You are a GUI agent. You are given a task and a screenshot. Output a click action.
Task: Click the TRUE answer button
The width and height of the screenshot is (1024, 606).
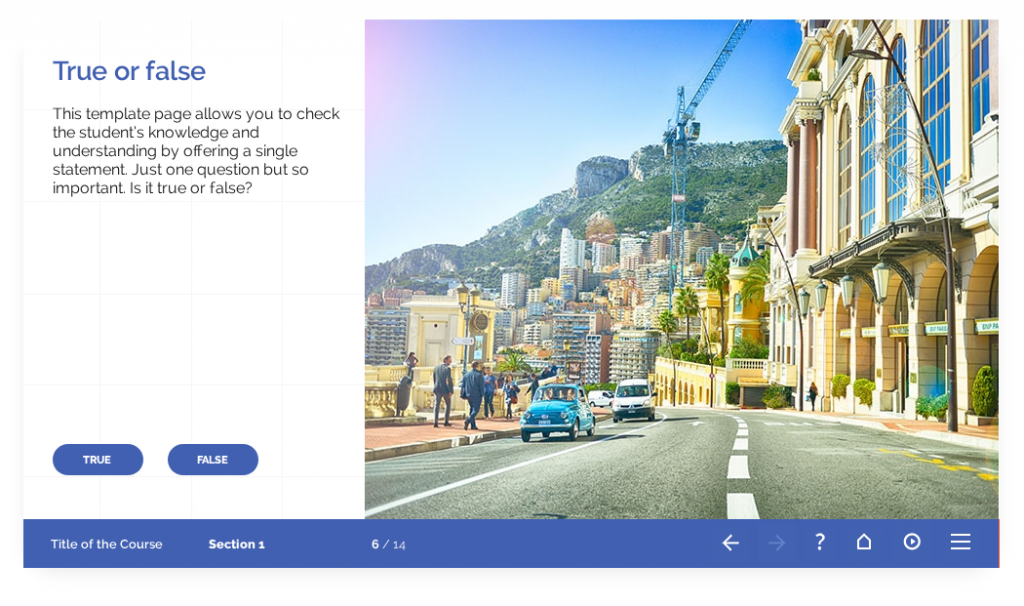[98, 460]
